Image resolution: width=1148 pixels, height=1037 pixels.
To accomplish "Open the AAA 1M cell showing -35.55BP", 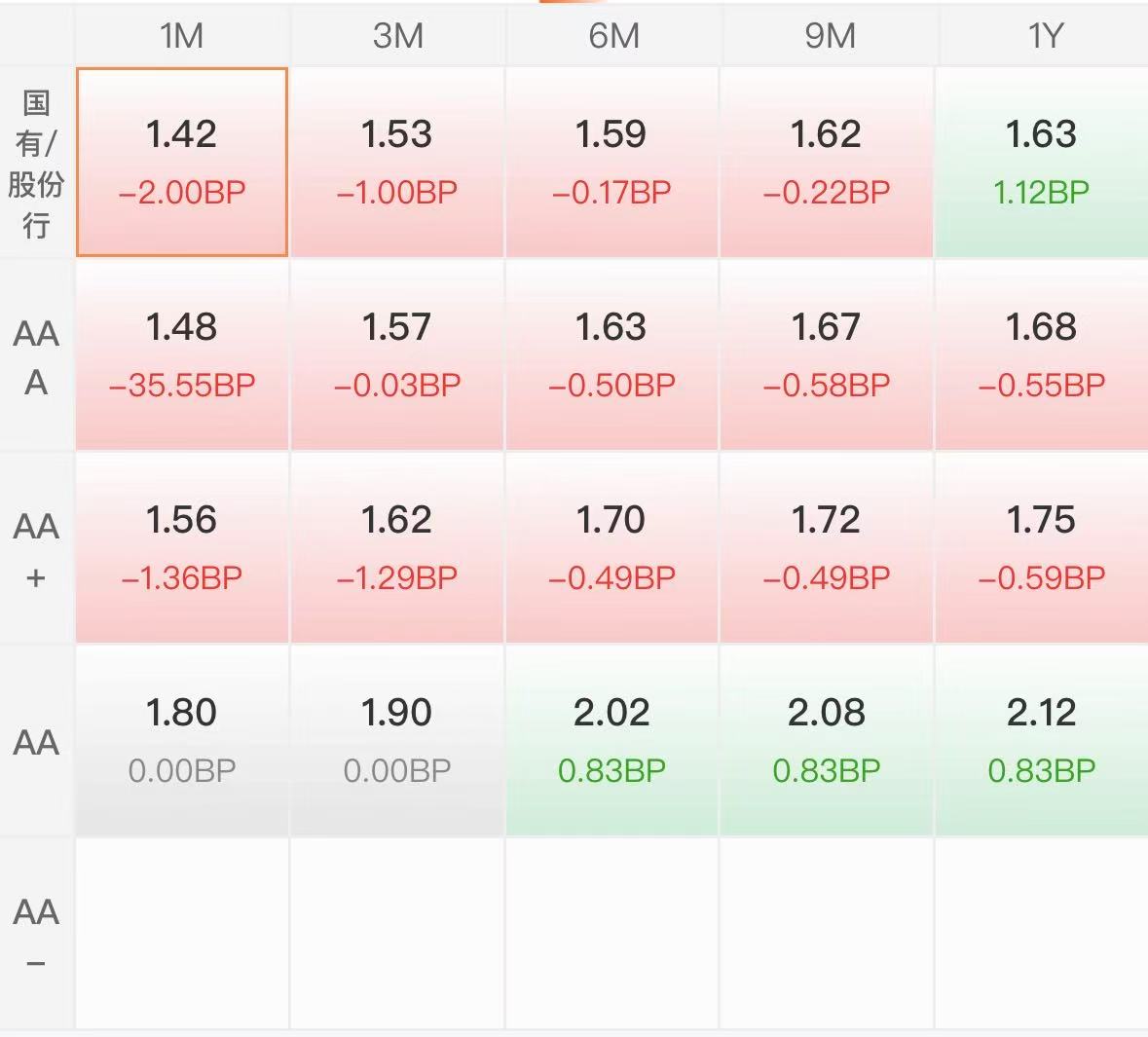I will [181, 355].
